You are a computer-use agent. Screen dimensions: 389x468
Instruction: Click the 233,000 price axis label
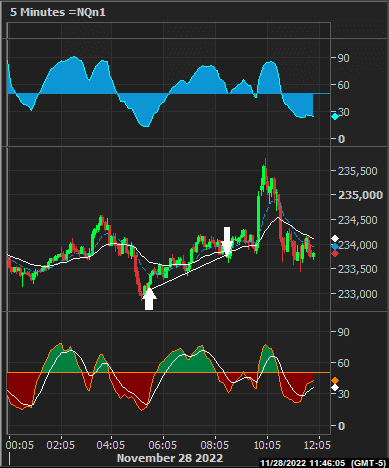pos(358,294)
